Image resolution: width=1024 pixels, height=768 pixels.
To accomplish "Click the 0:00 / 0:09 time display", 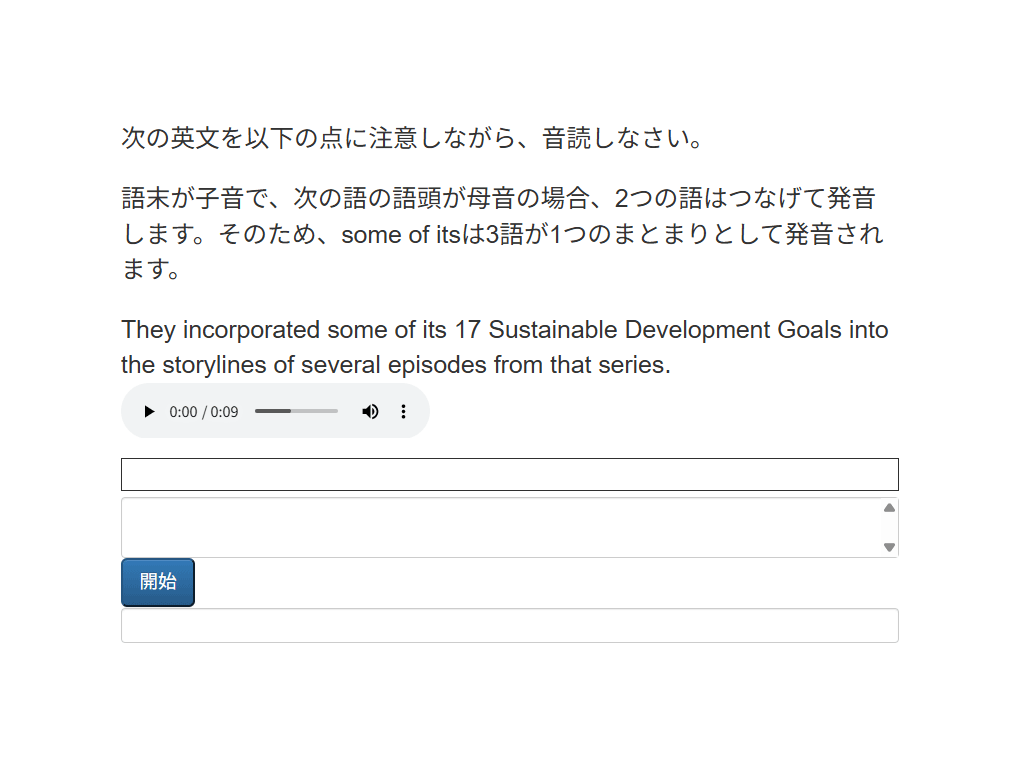I will pyautogui.click(x=204, y=411).
